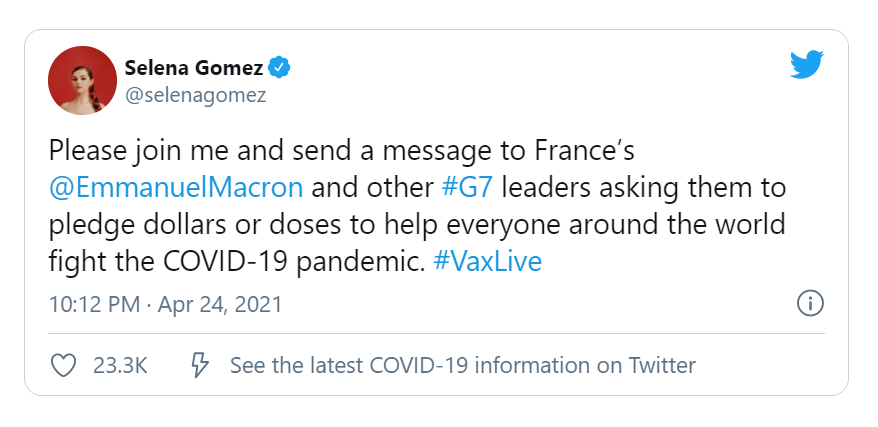Like the tweet with the heart icon
Image resolution: width=878 pixels, height=427 pixels.
pyautogui.click(x=63, y=365)
